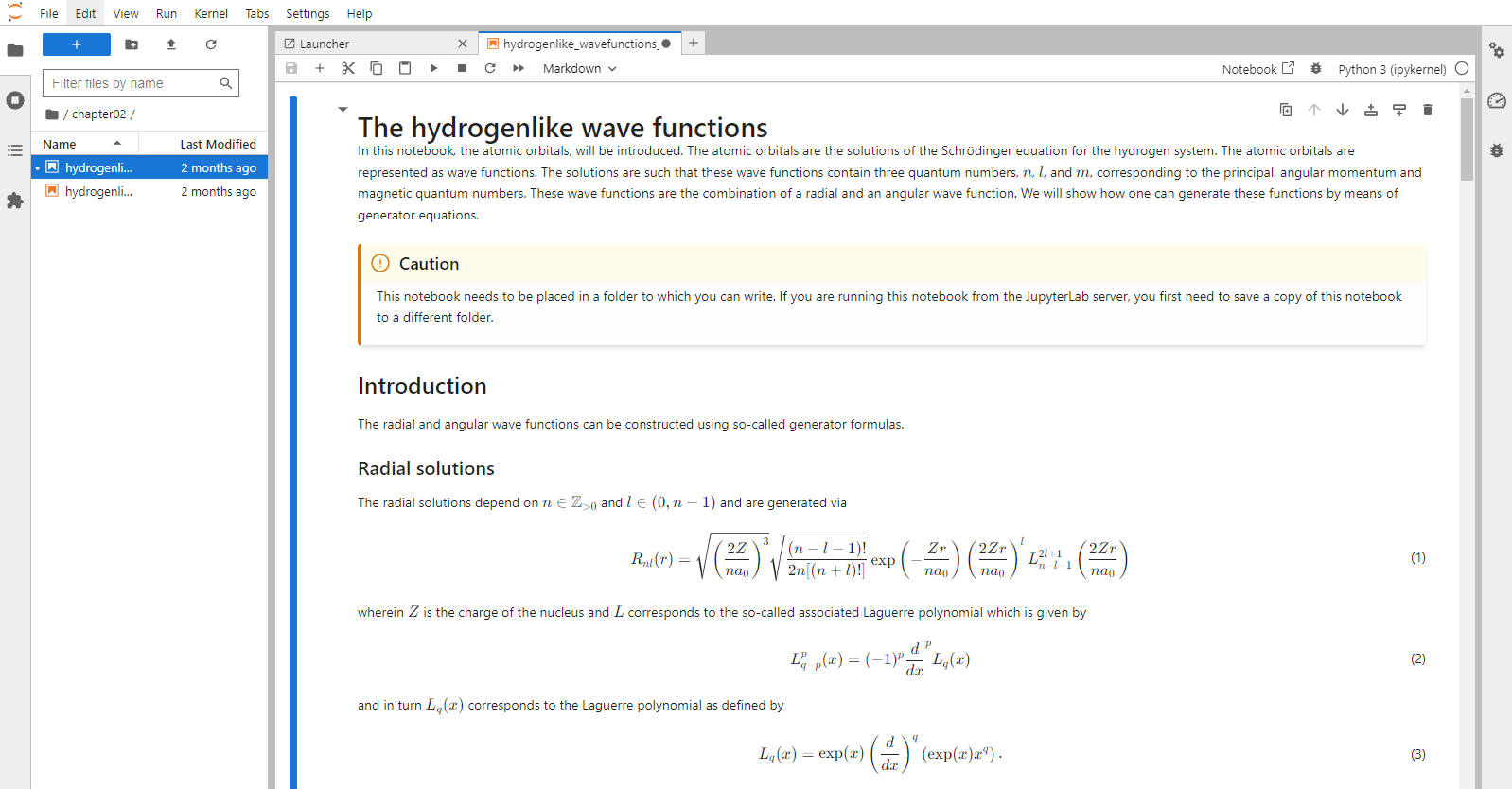Viewport: 1512px width, 789px height.
Task: Run the selected cell and advance
Action: click(433, 68)
